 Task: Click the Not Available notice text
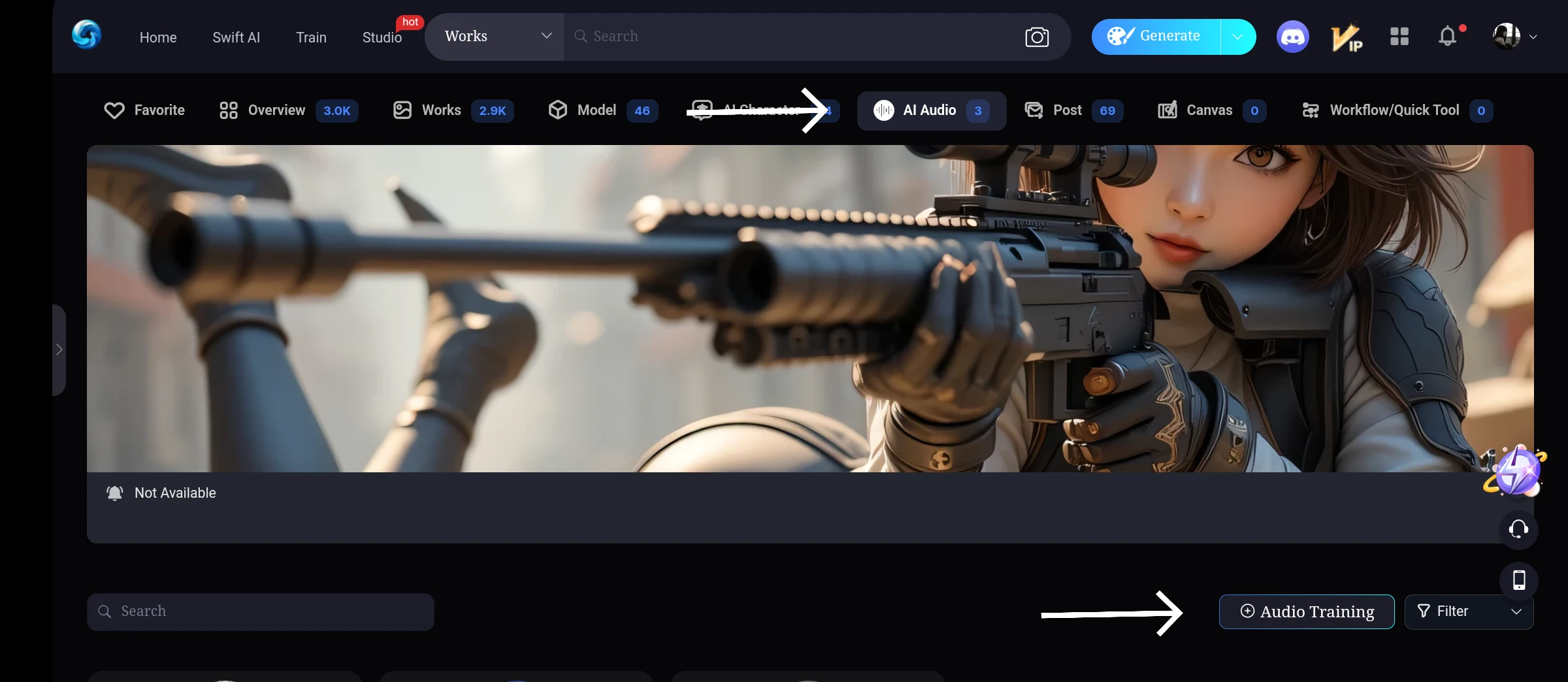175,493
